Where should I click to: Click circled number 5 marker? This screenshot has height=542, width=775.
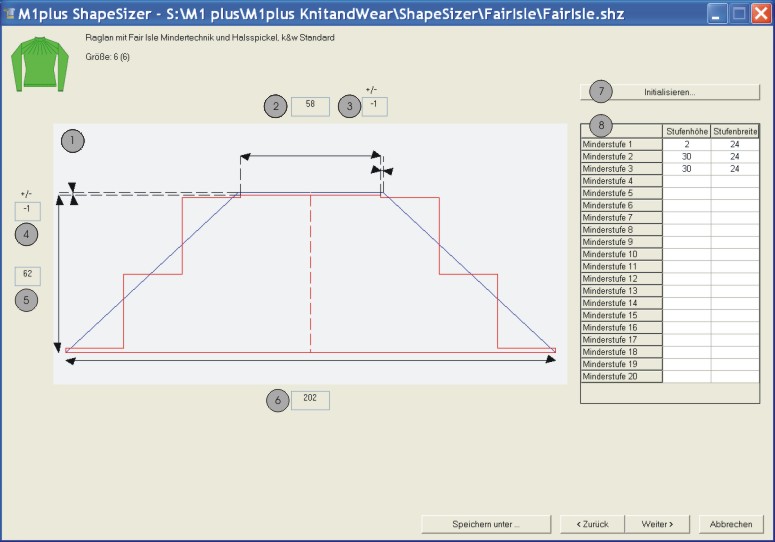click(27, 298)
